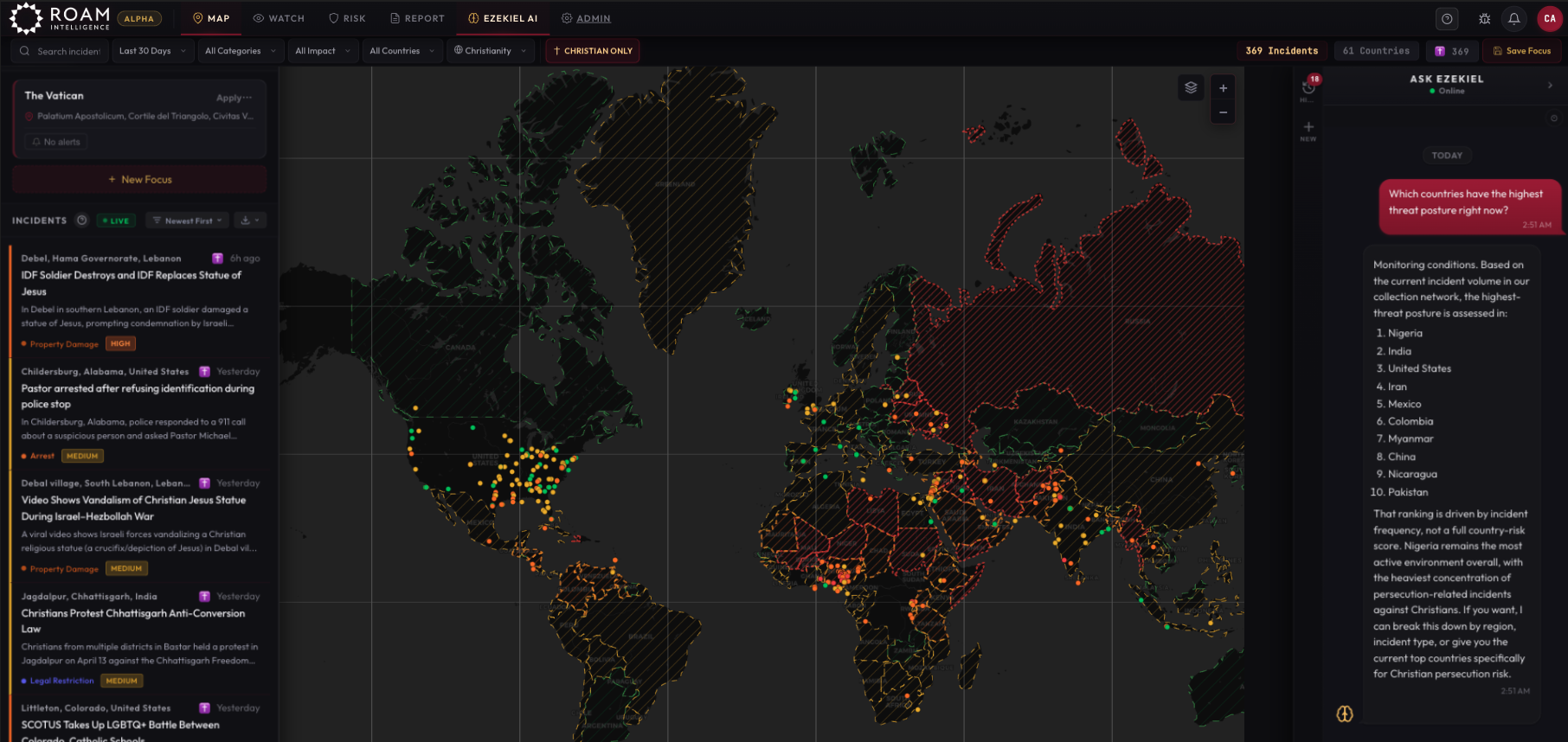Open the CA user avatar menu
This screenshot has width=1568, height=742.
pos(1549,18)
